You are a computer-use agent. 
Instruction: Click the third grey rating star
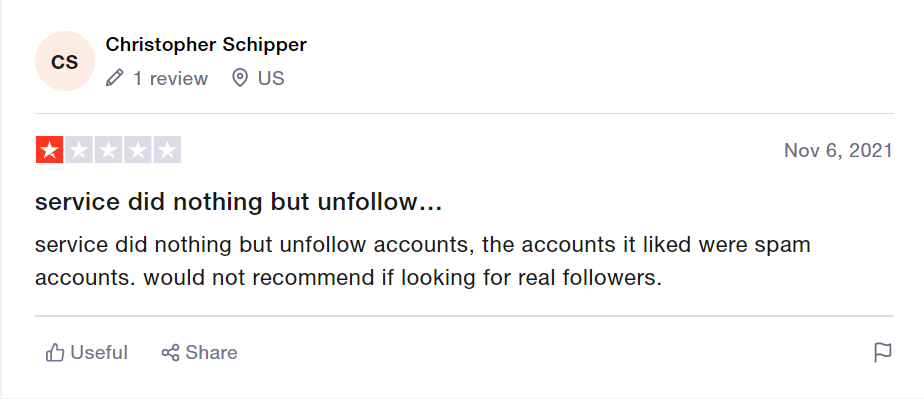(x=108, y=150)
